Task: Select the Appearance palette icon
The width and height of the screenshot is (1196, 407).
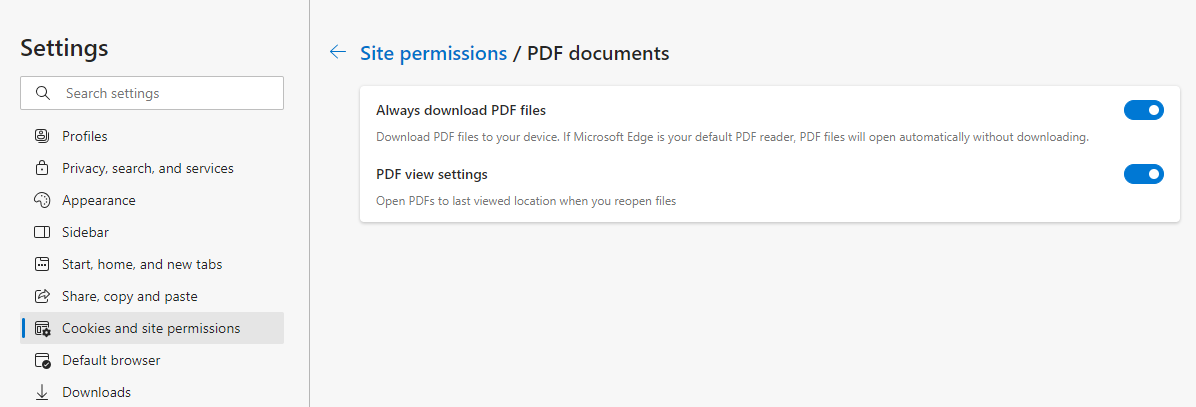Action: (42, 200)
